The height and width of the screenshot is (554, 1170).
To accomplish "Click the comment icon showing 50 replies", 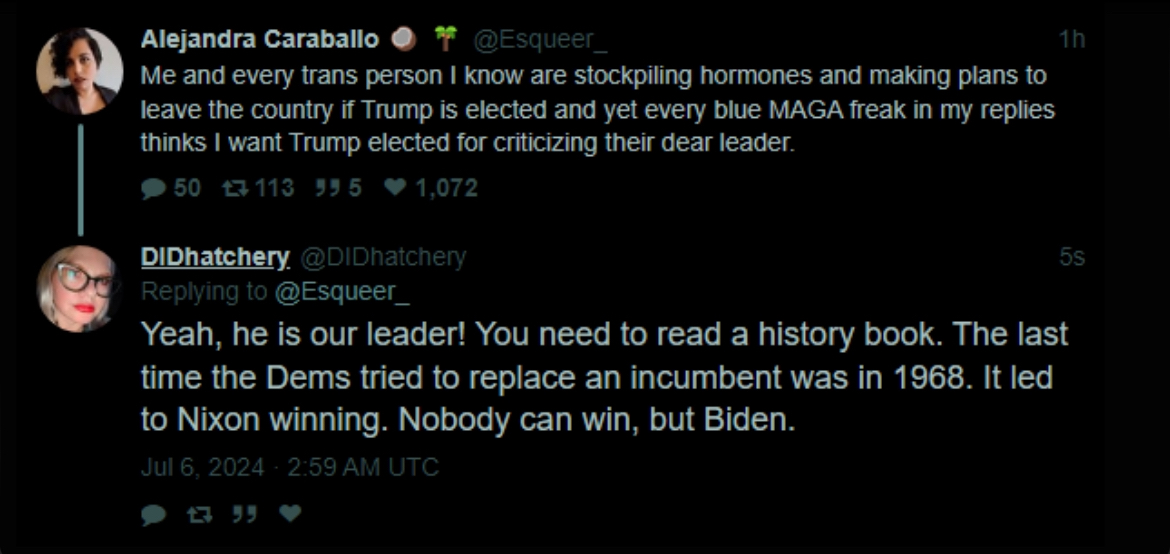I will point(153,188).
